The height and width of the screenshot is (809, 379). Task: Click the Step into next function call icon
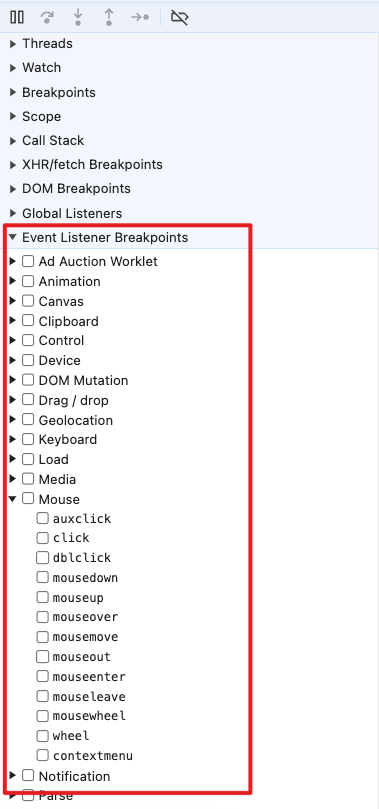click(78, 18)
